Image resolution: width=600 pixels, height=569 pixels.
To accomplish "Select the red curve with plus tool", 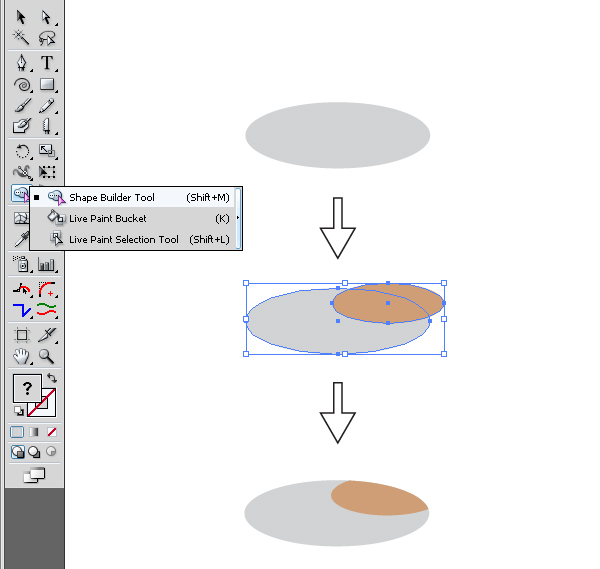I will point(47,290).
